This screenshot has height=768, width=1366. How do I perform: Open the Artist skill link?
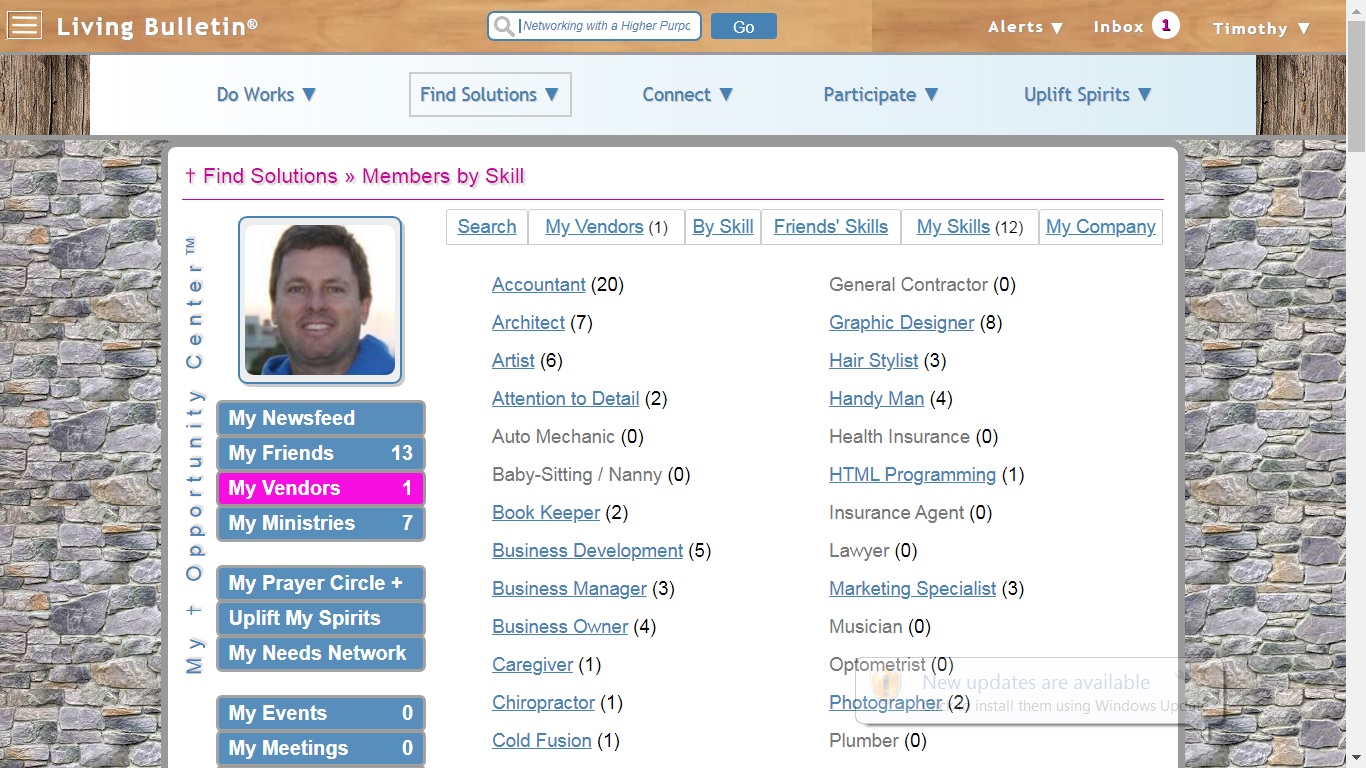coord(513,361)
